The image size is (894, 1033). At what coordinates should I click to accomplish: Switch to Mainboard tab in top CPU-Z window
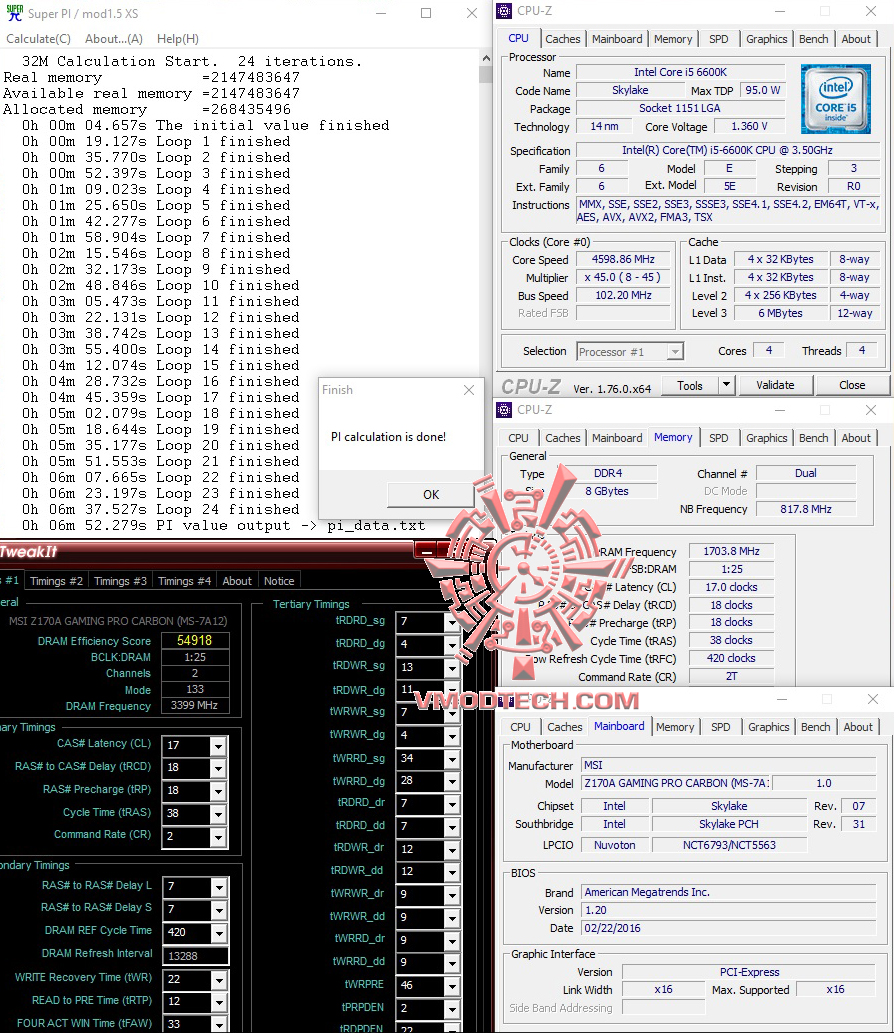(617, 39)
